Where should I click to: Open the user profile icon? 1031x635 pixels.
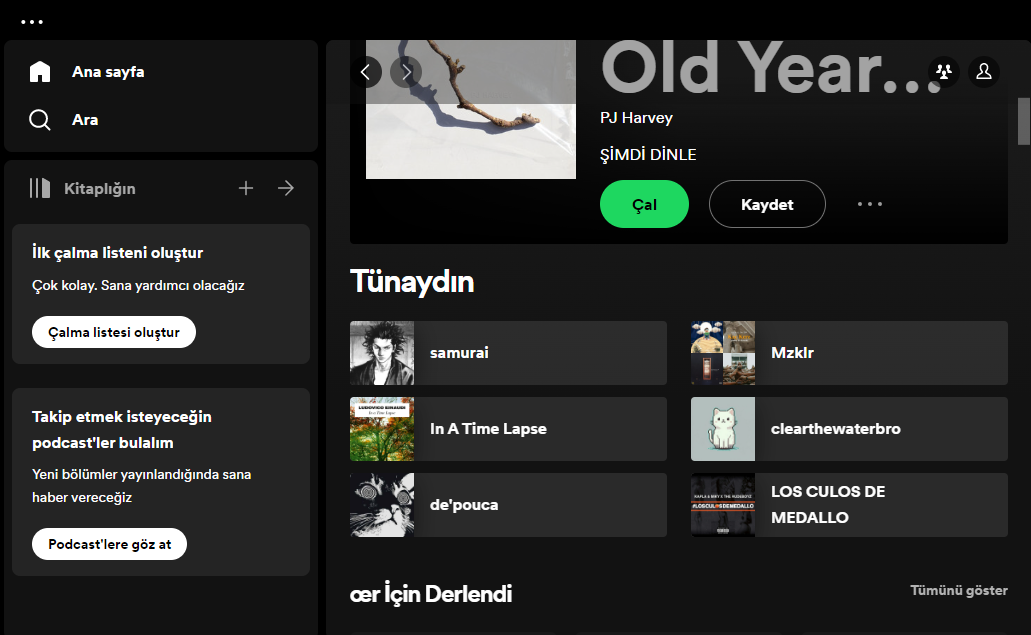pos(984,72)
